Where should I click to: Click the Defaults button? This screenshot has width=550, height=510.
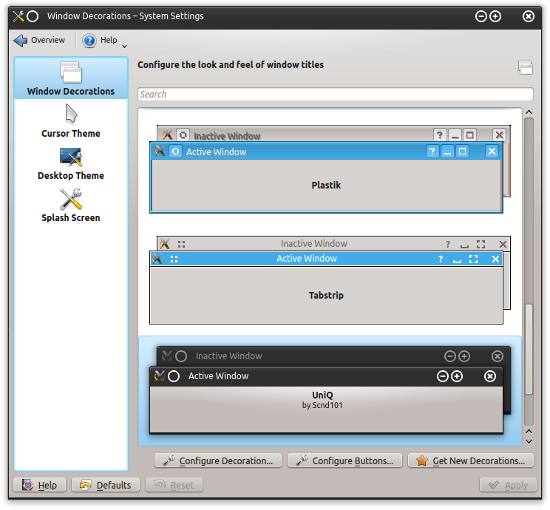[106, 485]
